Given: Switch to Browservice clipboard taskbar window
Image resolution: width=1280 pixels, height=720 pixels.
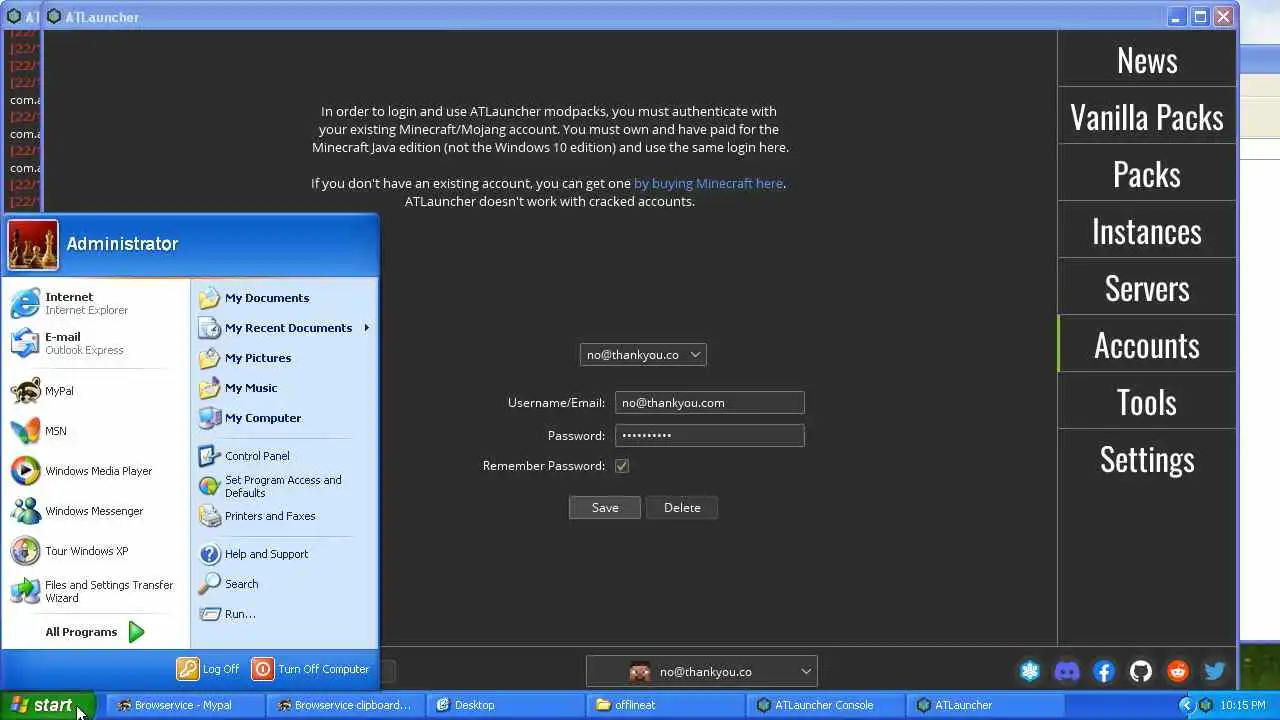Looking at the screenshot, I should coord(345,705).
